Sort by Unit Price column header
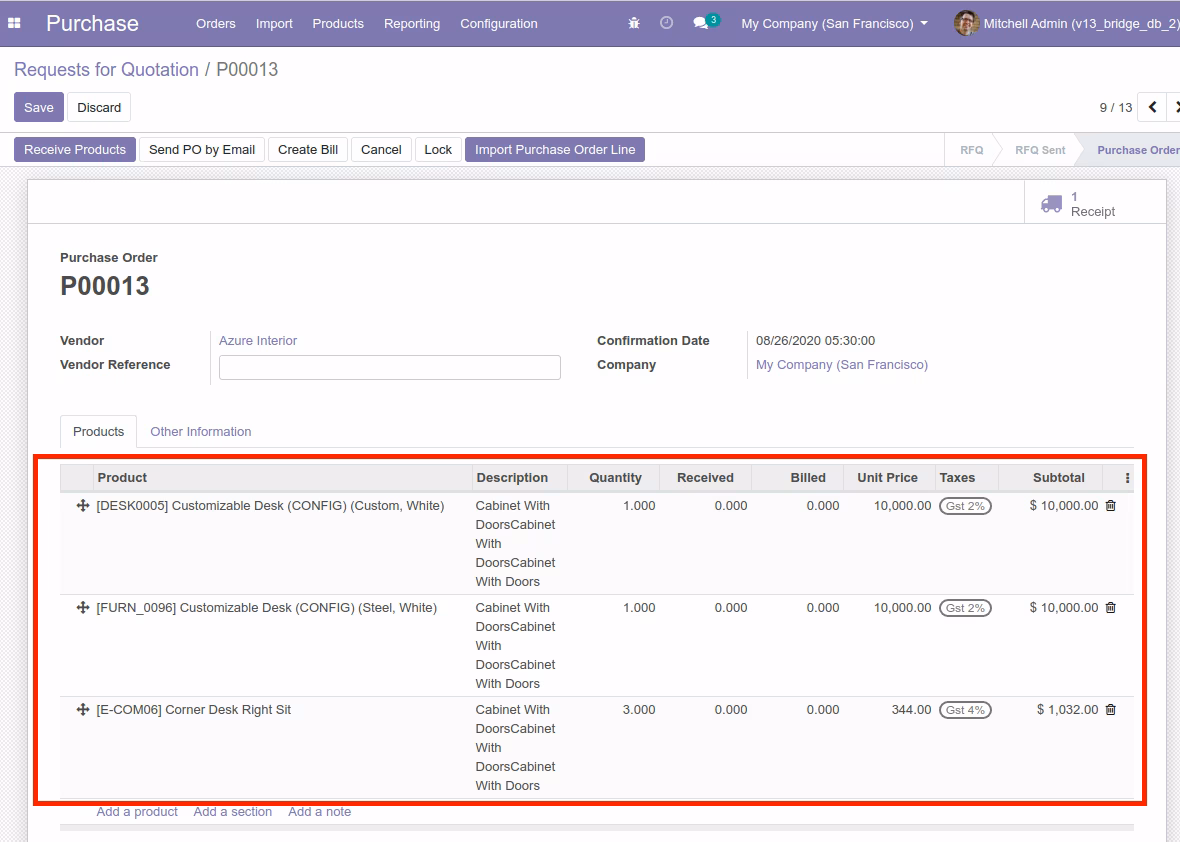The width and height of the screenshot is (1180, 842). pos(887,478)
